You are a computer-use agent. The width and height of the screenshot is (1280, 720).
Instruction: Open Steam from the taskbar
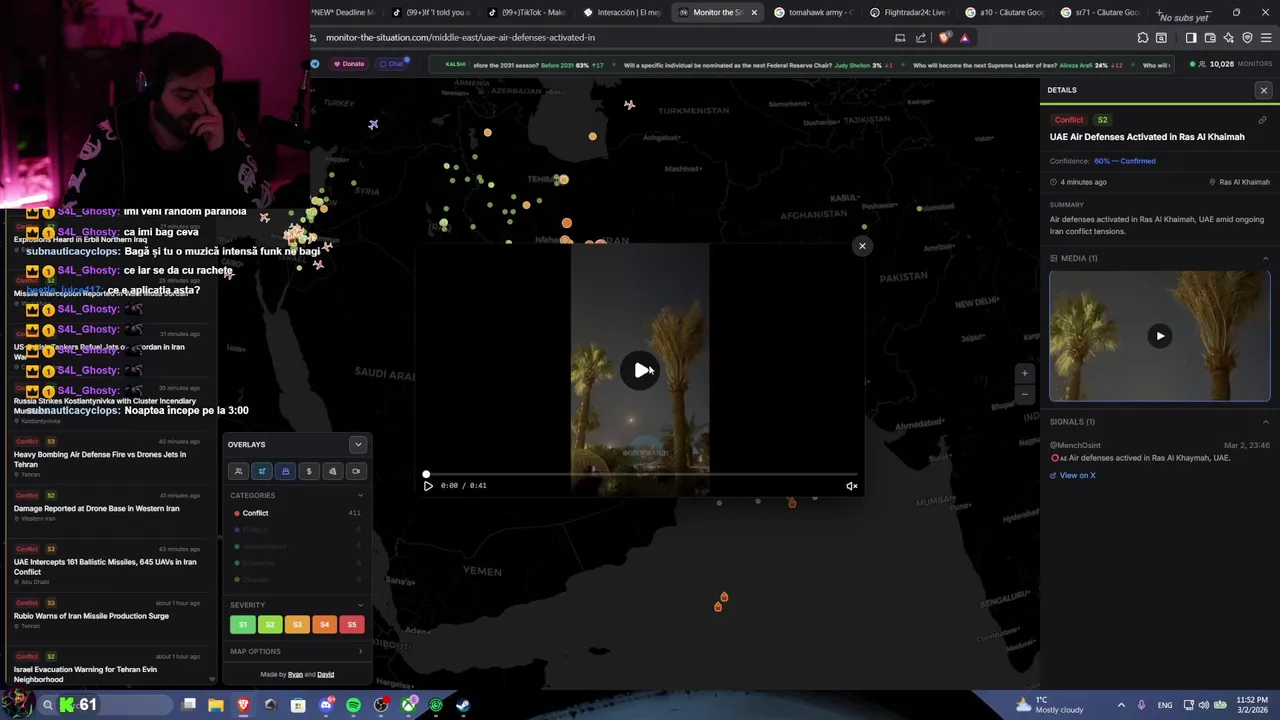click(463, 705)
